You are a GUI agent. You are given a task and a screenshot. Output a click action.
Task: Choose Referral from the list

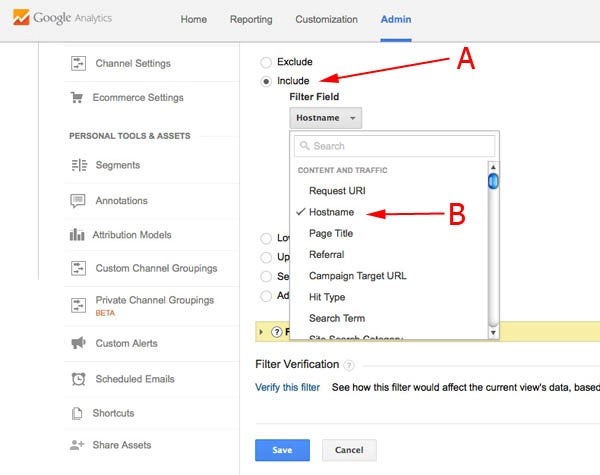(x=326, y=255)
